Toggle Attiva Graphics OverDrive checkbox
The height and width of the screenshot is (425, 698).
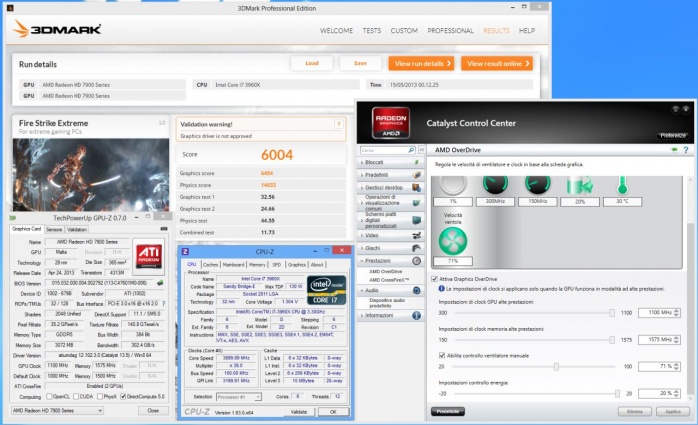point(434,279)
